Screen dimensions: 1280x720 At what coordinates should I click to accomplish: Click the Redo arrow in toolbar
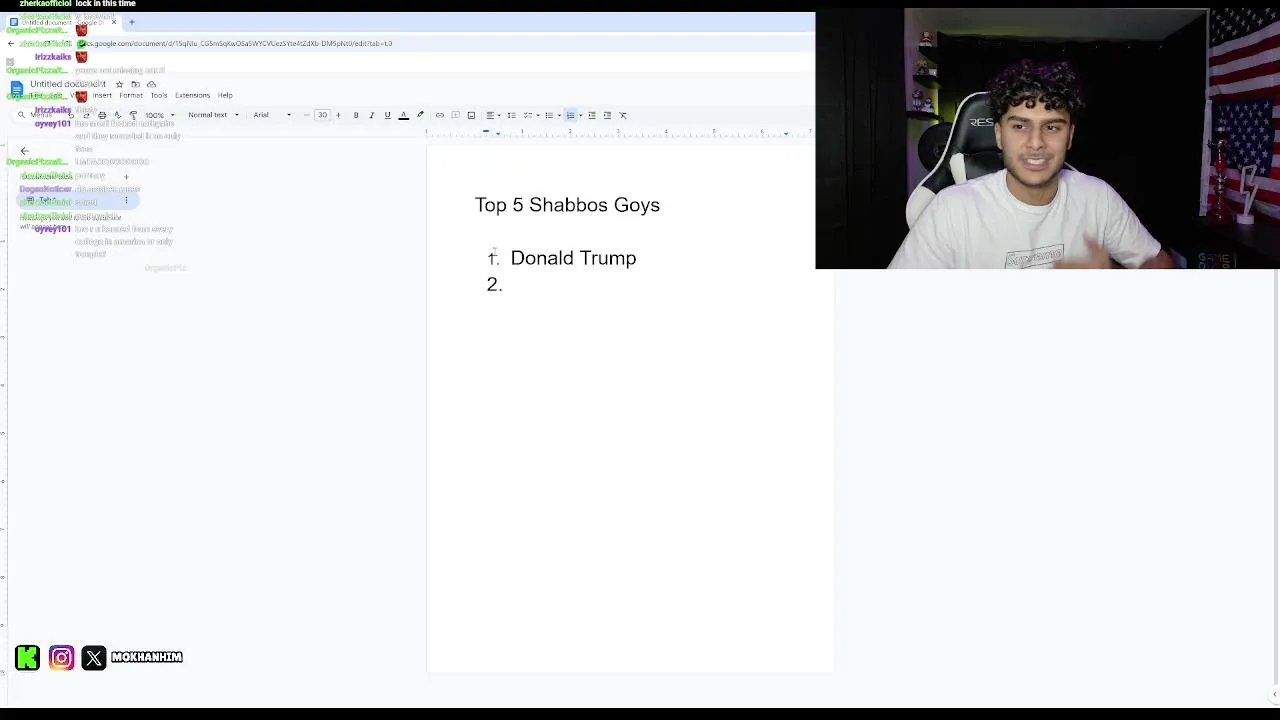coord(86,115)
